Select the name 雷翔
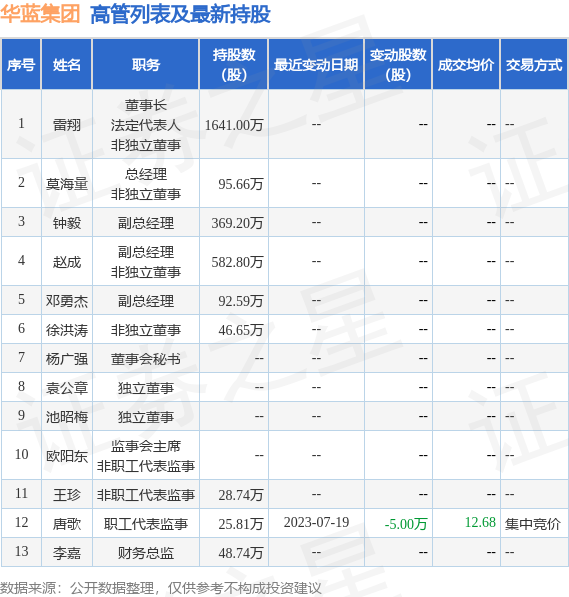 click(x=67, y=125)
